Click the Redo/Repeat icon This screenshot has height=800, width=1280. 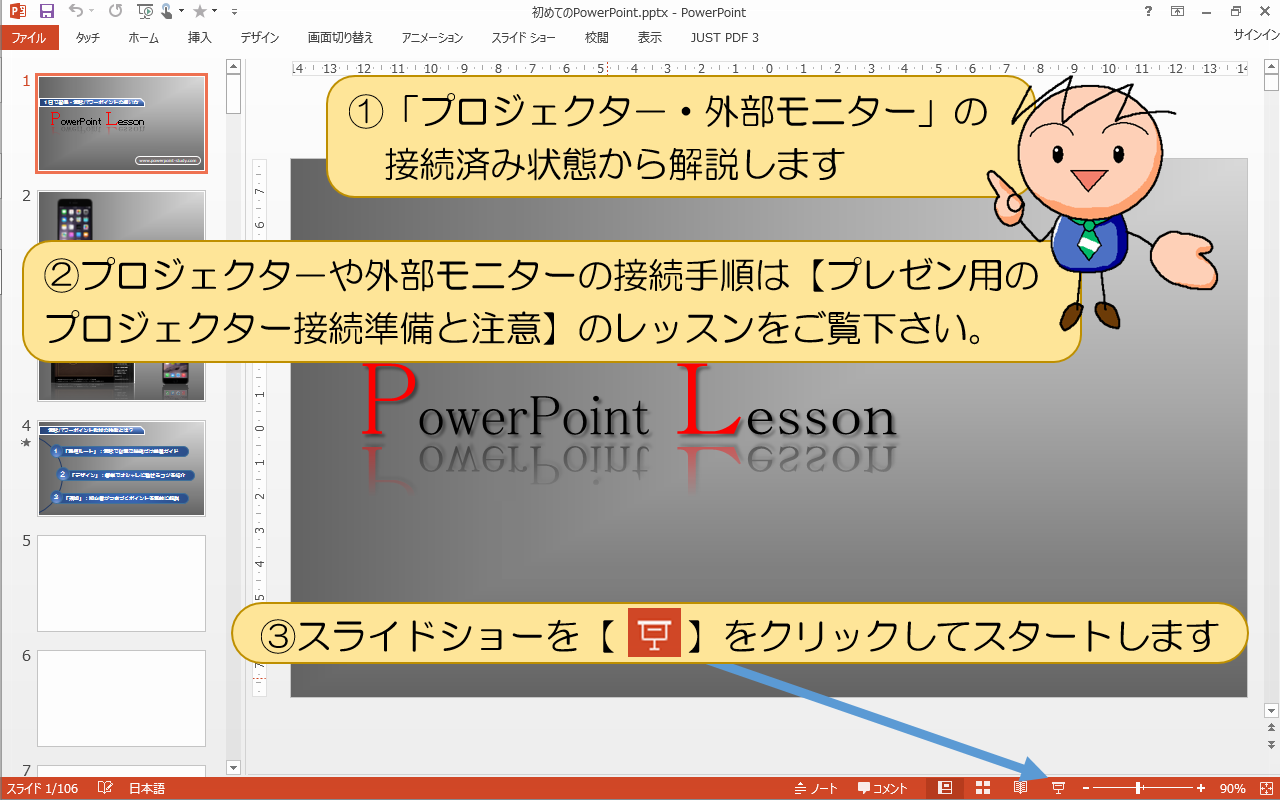(x=115, y=12)
